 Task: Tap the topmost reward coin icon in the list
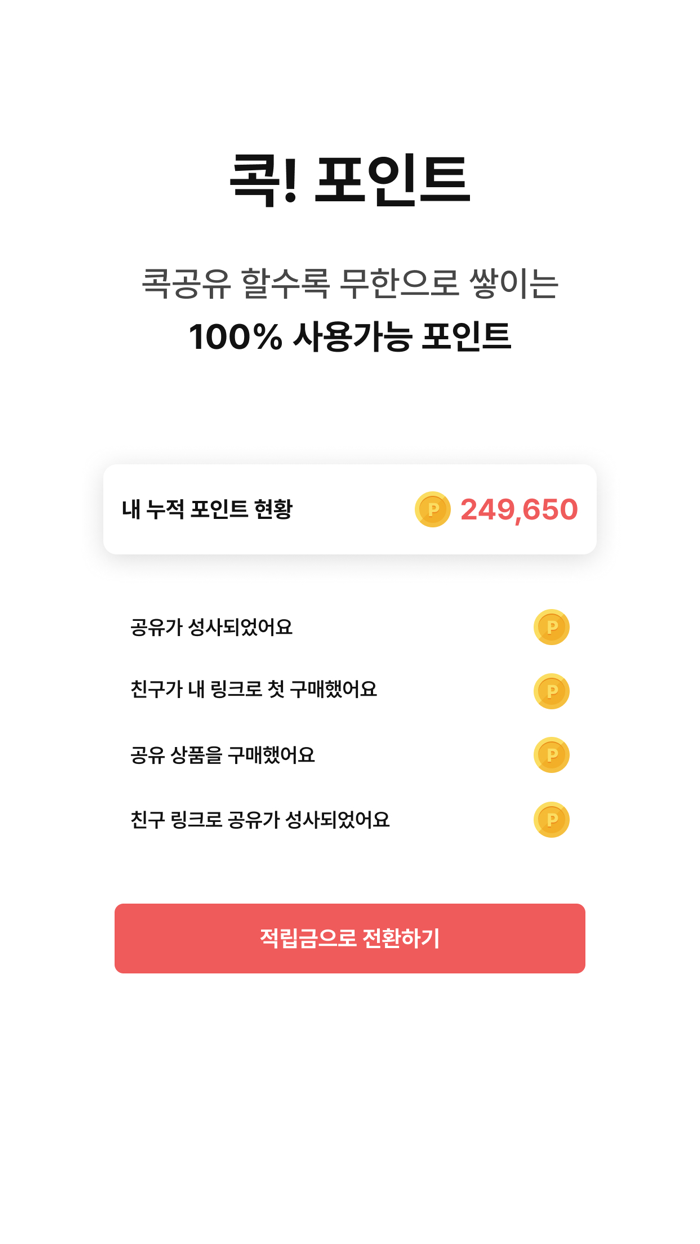coord(551,627)
